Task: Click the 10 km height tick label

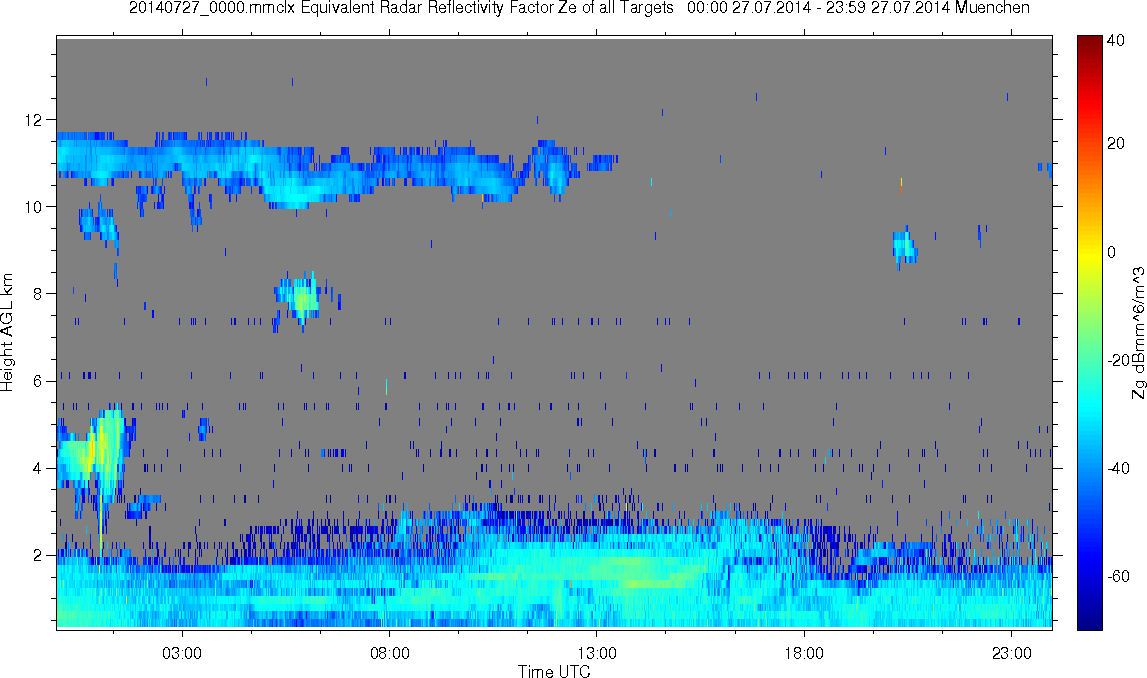Action: (32, 207)
